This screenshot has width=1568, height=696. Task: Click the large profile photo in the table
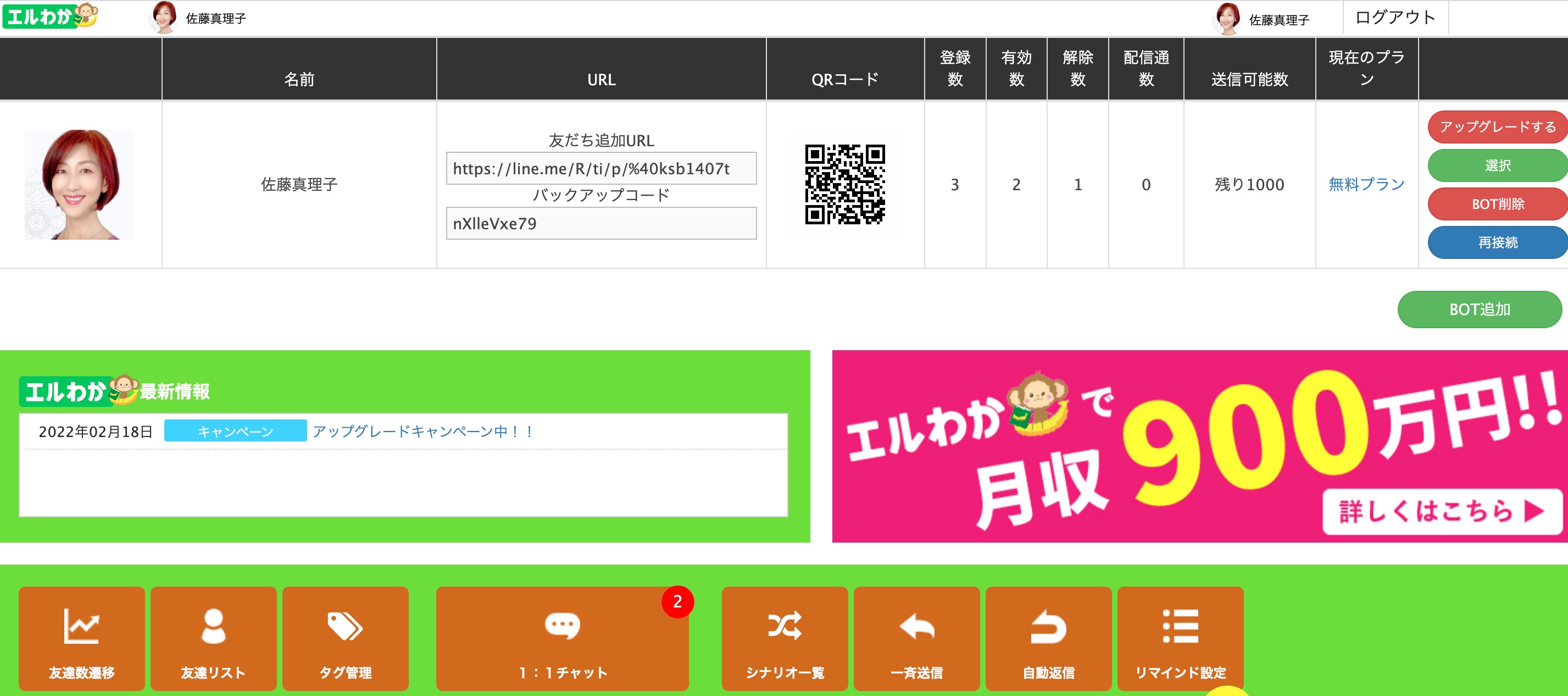tap(80, 185)
